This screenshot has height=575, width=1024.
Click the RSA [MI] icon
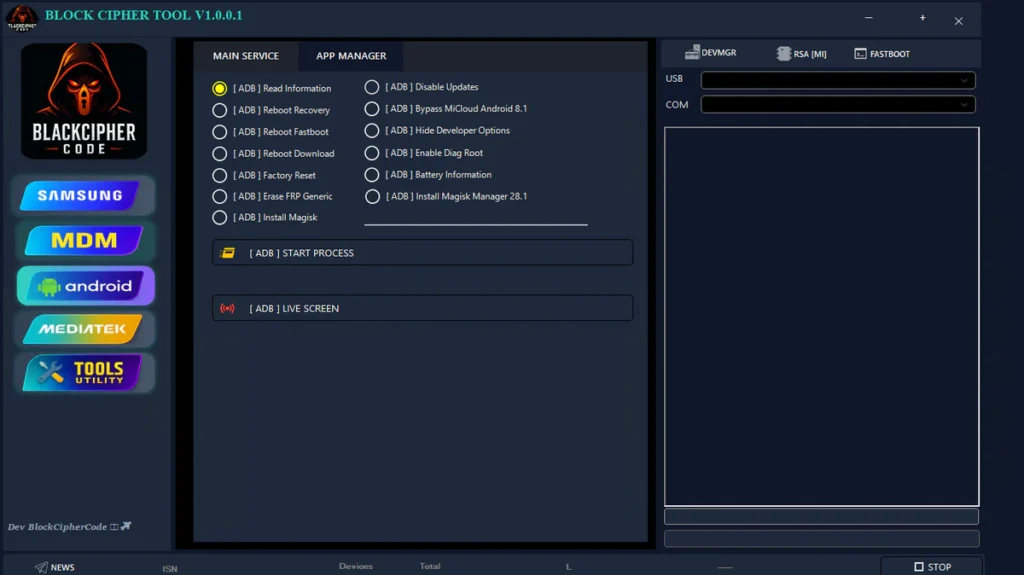click(785, 54)
